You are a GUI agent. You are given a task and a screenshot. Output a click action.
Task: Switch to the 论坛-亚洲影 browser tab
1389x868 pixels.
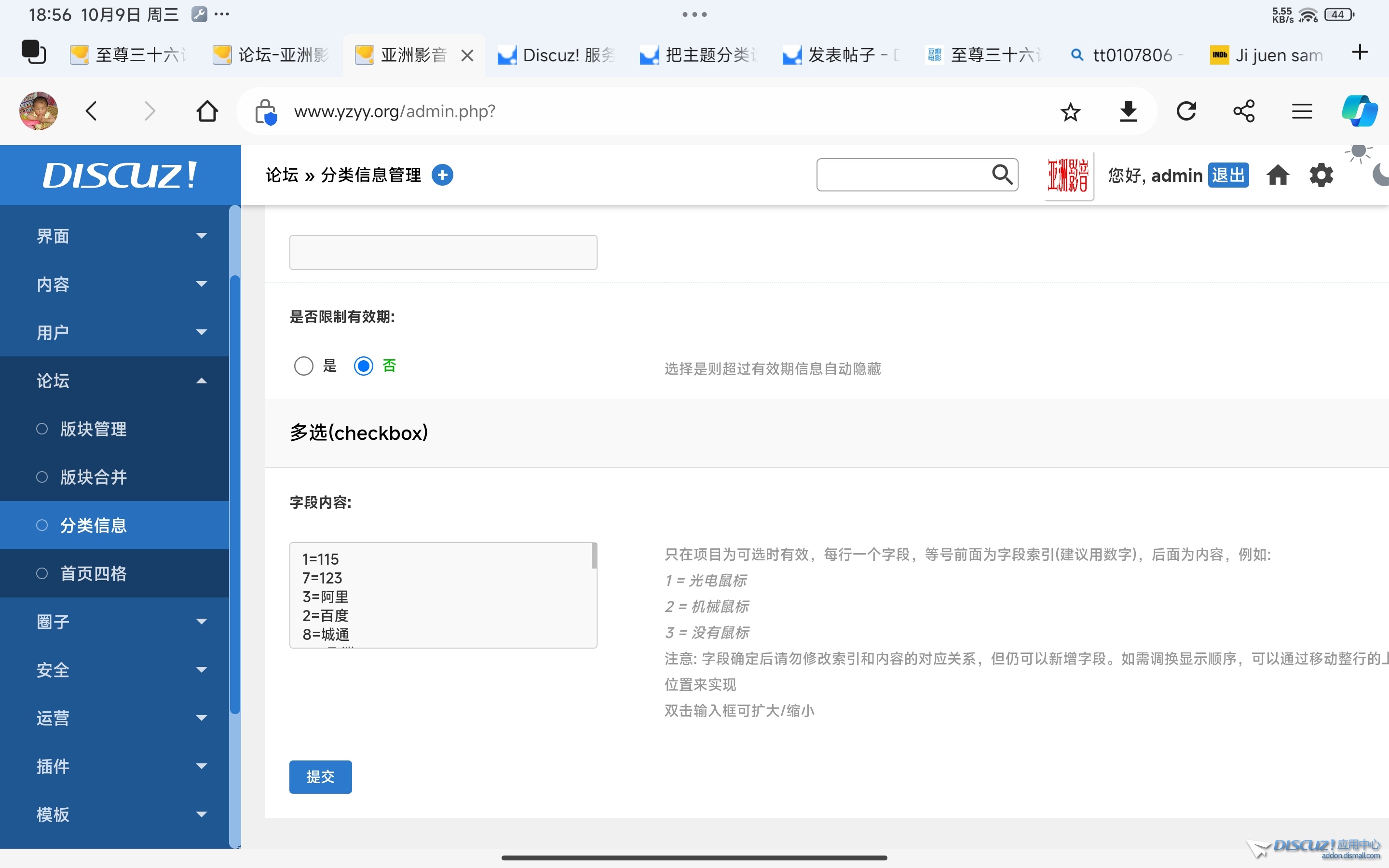point(272,55)
